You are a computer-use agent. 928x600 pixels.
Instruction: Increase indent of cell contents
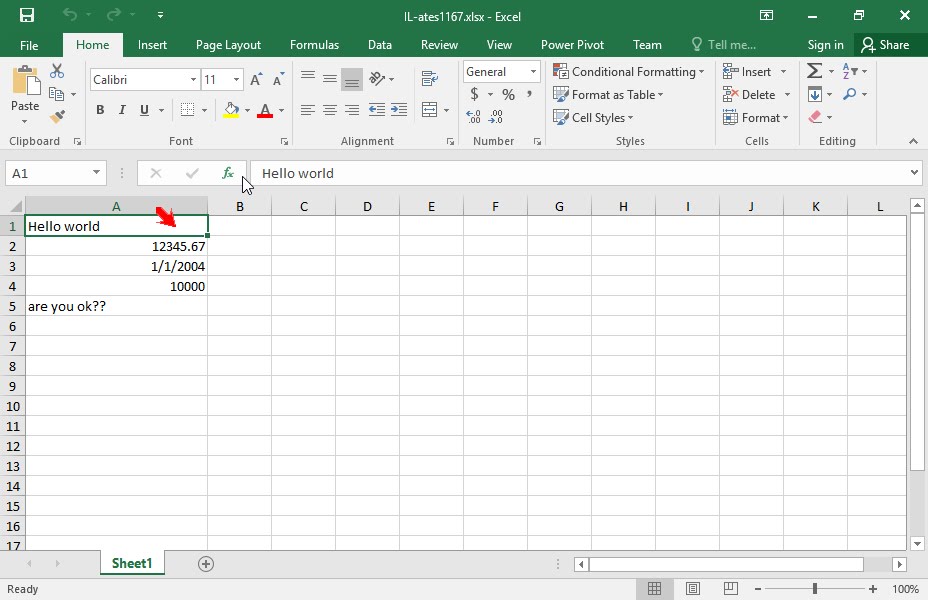[x=399, y=109]
